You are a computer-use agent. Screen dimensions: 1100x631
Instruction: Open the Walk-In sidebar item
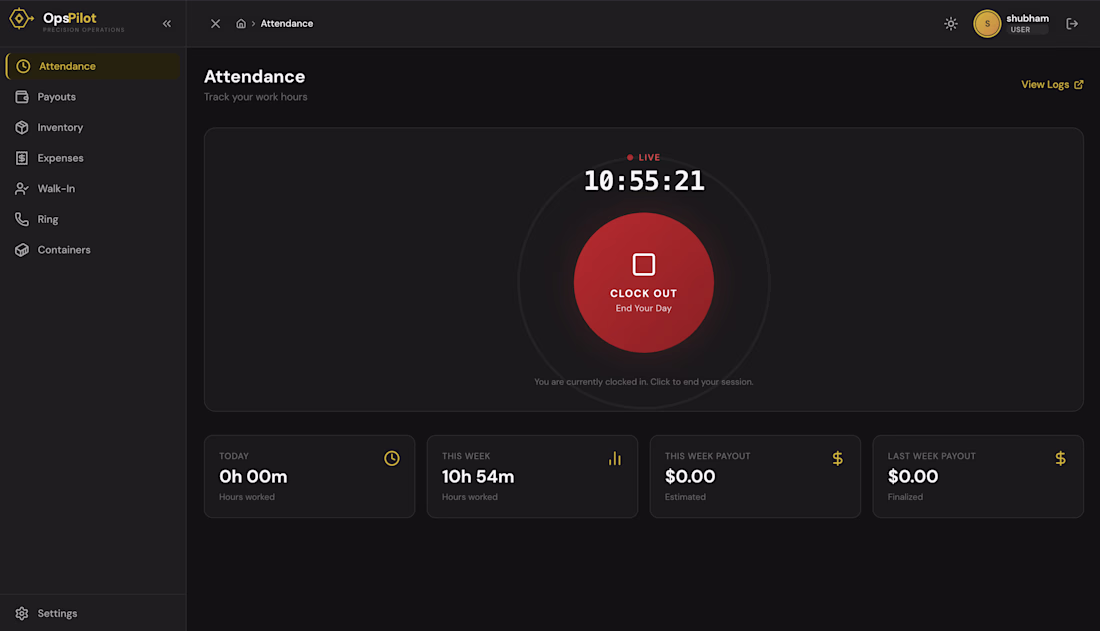point(93,189)
